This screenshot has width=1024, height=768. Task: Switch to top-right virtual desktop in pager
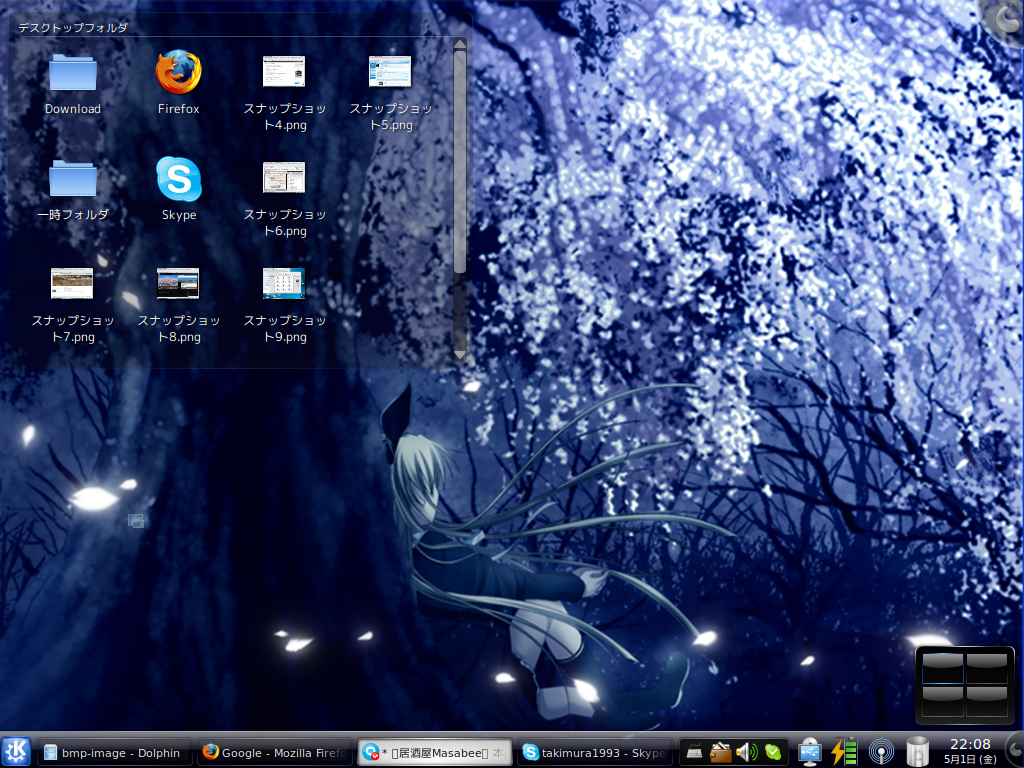point(987,667)
